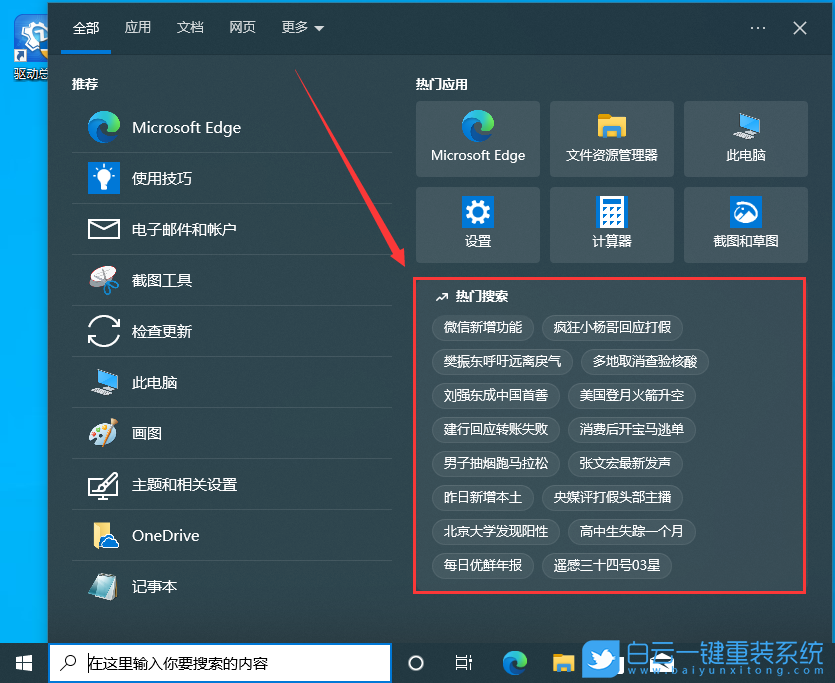
Task: Switch to the 网页 tab
Action: 243,28
